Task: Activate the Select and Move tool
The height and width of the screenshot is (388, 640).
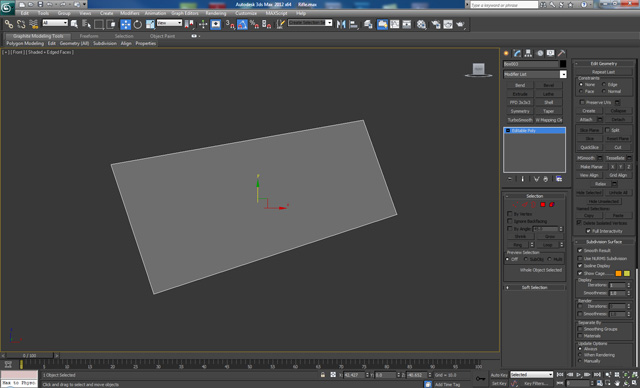Action: point(126,24)
